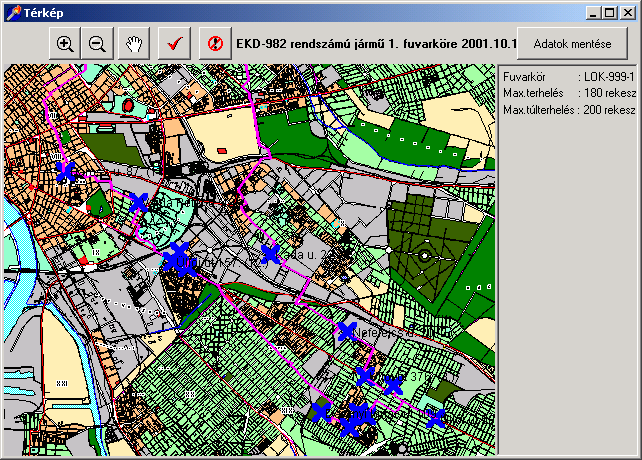Open the Térkép window system menu icon
This screenshot has width=642, height=460.
click(x=11, y=12)
